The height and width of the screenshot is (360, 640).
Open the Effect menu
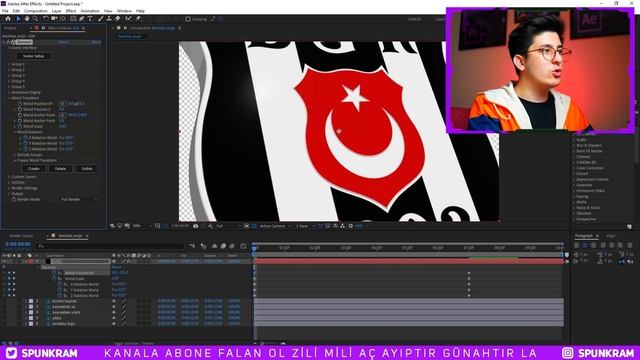71,11
